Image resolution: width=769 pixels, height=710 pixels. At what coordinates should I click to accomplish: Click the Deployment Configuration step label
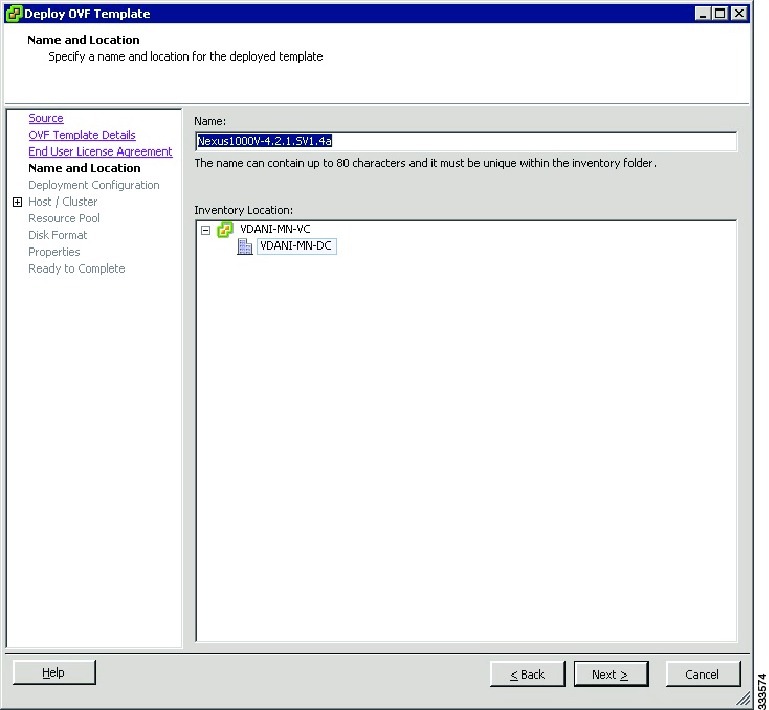[x=94, y=185]
